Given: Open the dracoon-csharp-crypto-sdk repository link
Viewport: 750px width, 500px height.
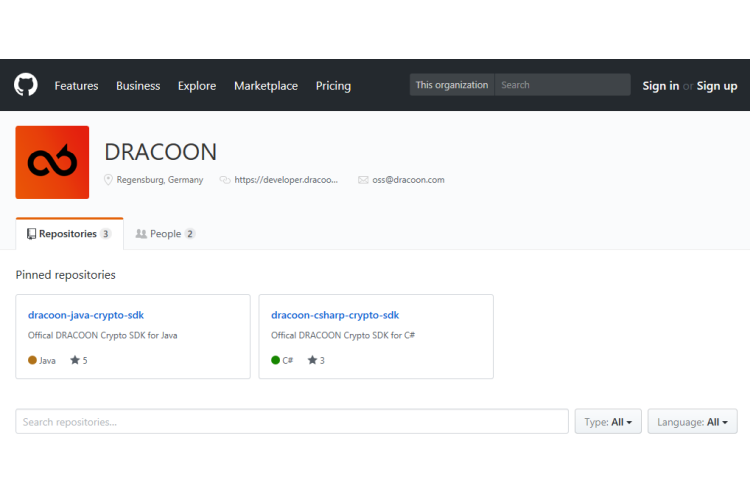Looking at the screenshot, I should pyautogui.click(x=335, y=315).
